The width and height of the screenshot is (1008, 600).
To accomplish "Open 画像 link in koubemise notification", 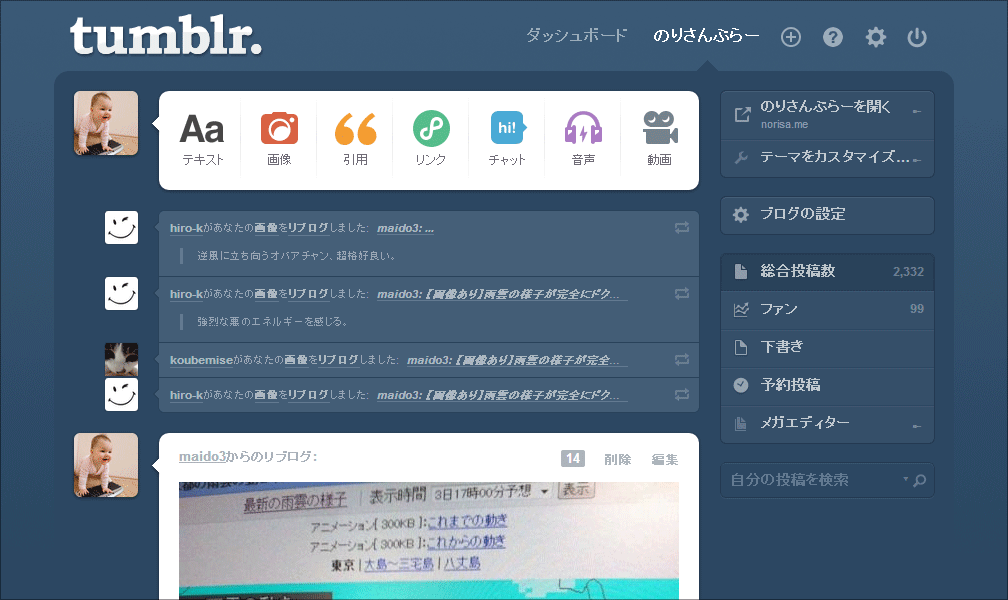I will 296,360.
